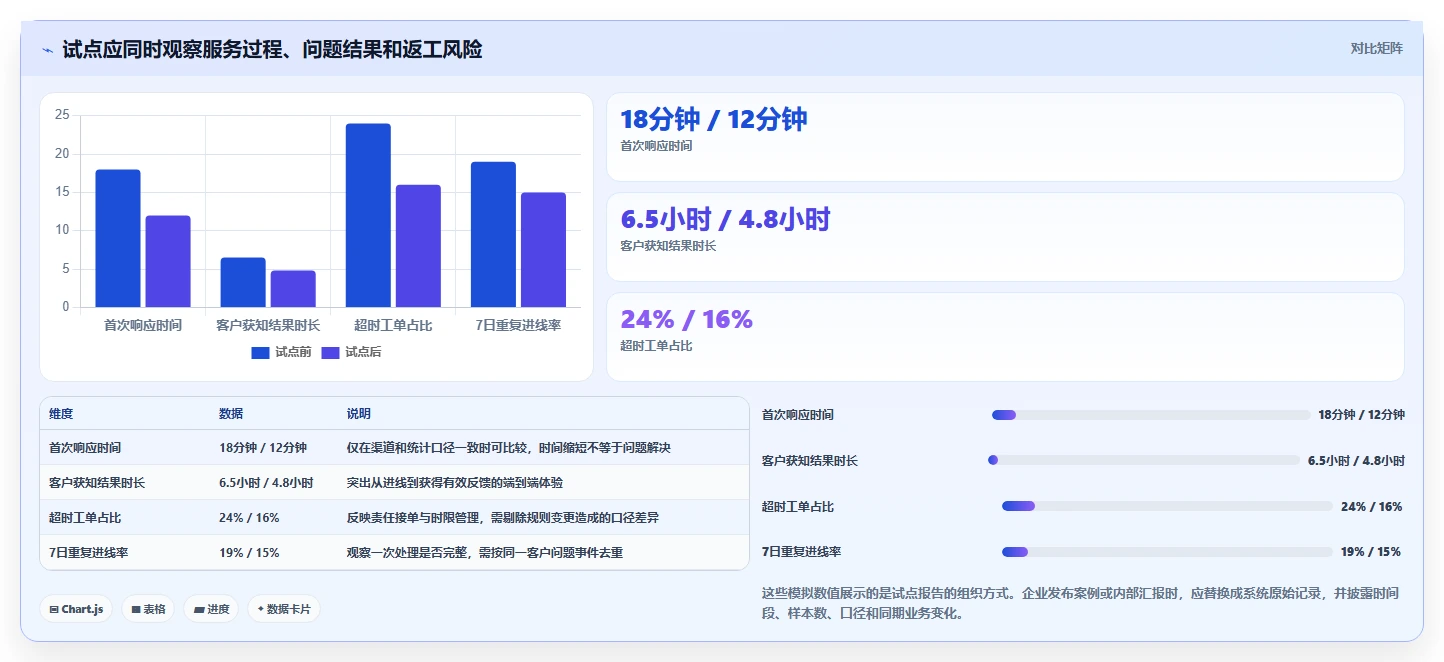Click the 说明 table column header
The height and width of the screenshot is (662, 1444).
(359, 414)
